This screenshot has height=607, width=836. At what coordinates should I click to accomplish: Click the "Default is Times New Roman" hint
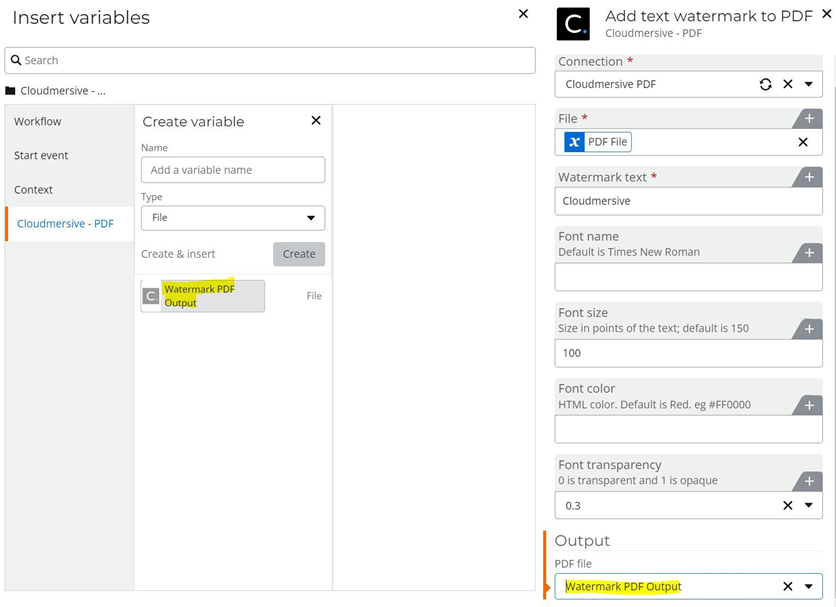[629, 252]
